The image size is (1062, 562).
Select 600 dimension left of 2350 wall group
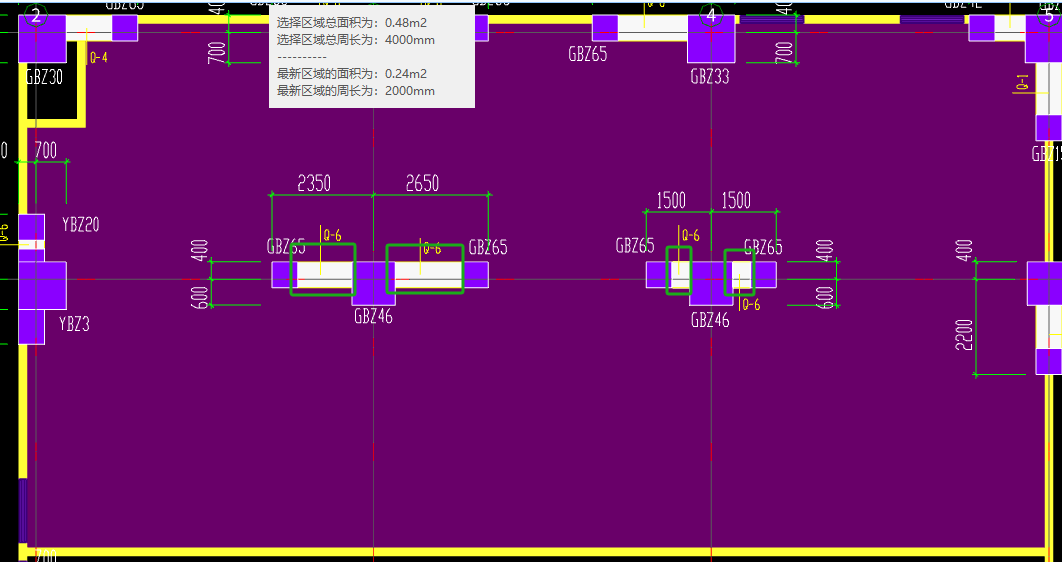click(x=200, y=297)
